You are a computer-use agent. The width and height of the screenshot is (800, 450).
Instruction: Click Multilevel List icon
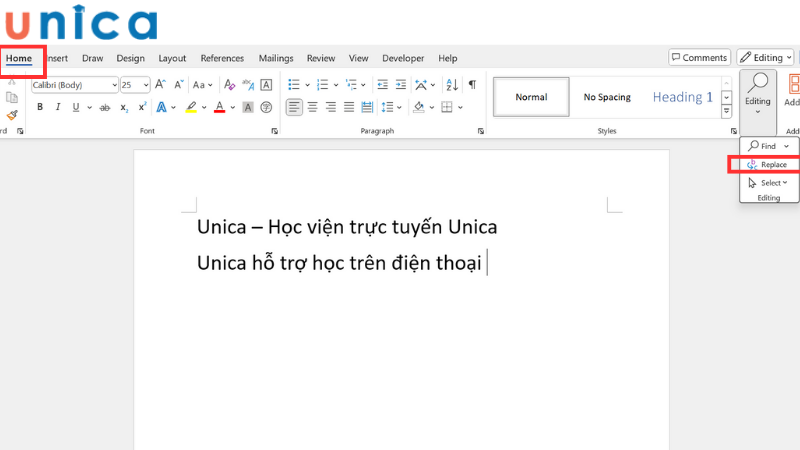351,85
